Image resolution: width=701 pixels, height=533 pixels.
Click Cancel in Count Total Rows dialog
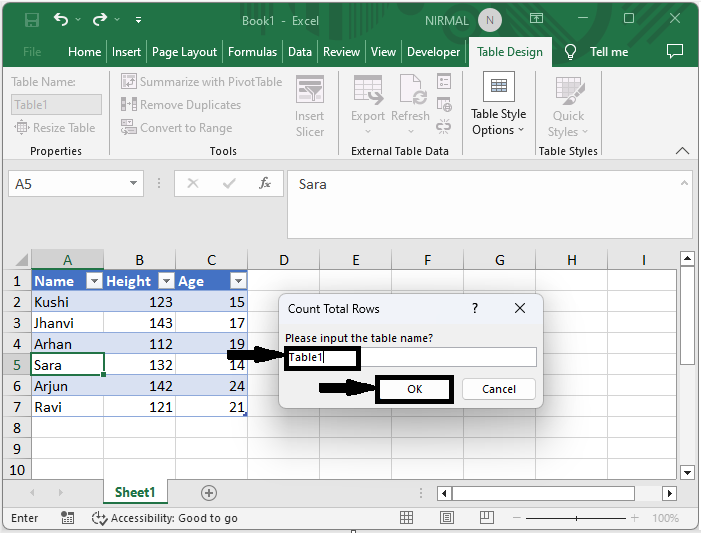pyautogui.click(x=498, y=389)
